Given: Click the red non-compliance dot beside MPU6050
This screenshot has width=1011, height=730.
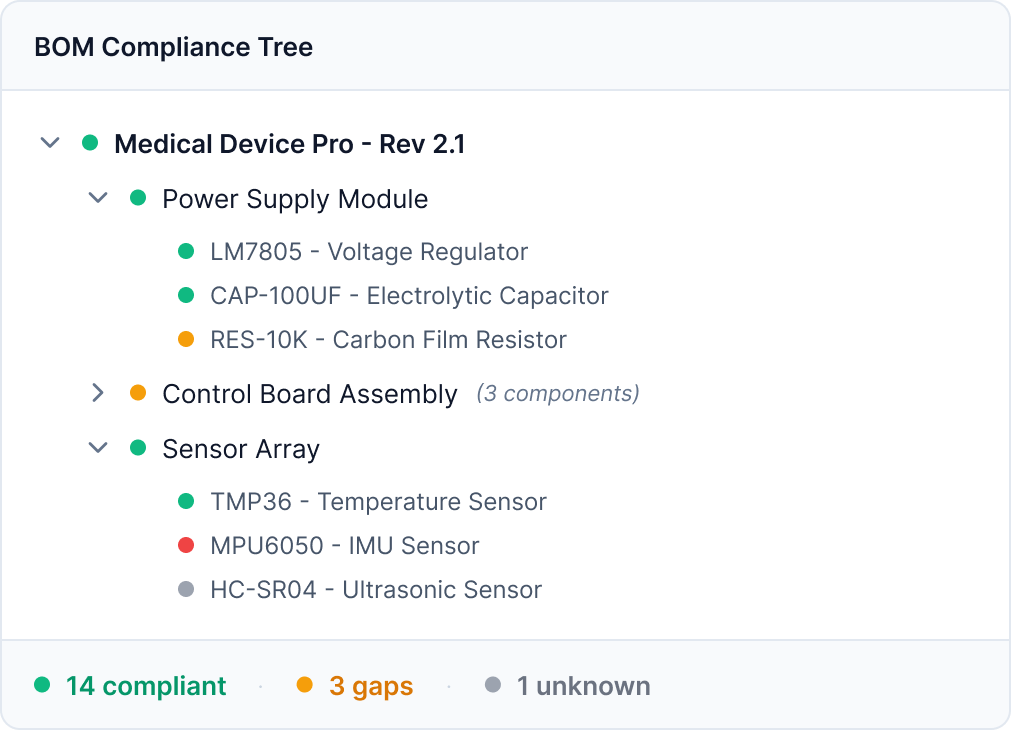Looking at the screenshot, I should [187, 545].
